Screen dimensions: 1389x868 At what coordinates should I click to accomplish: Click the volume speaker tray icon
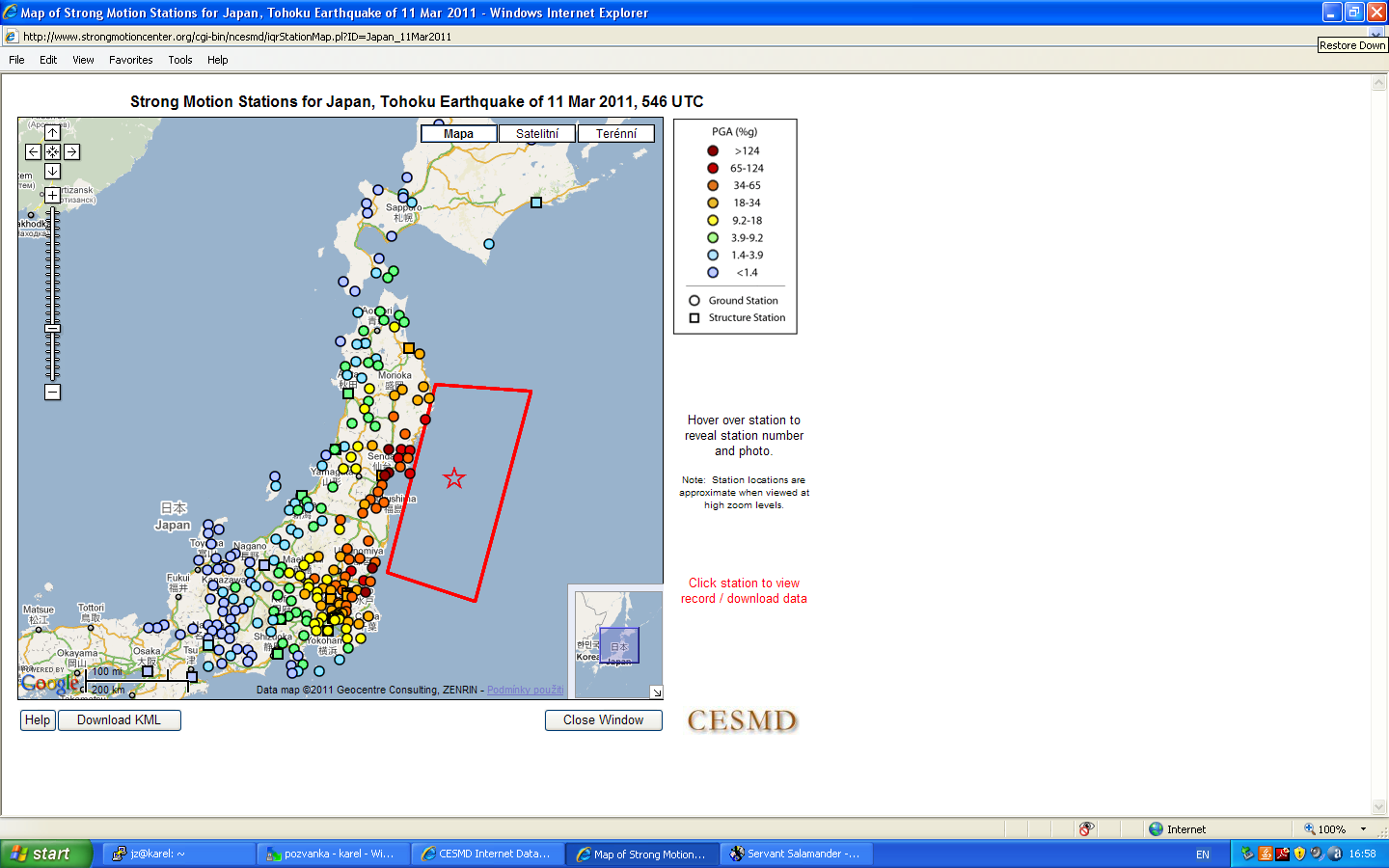[1318, 854]
